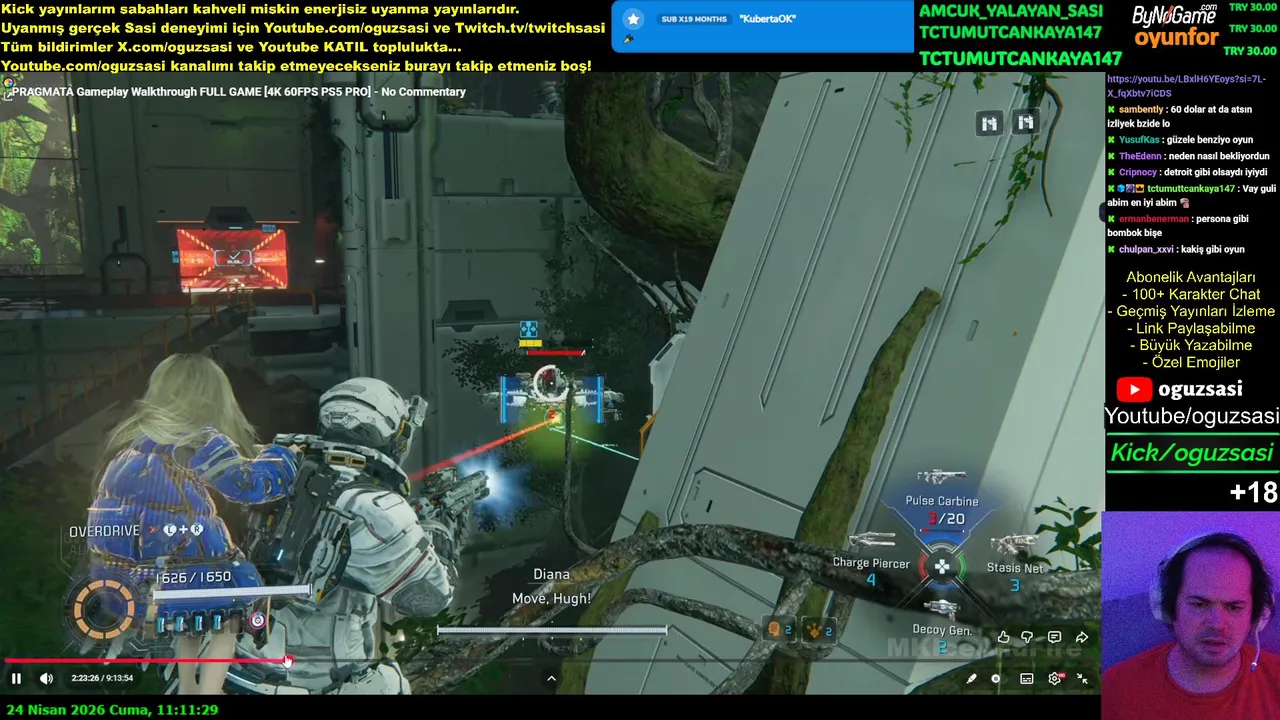Click the PRAGMATA Gameplay Walkthrough video title
Screen dimensions: 1280x720
(x=238, y=92)
